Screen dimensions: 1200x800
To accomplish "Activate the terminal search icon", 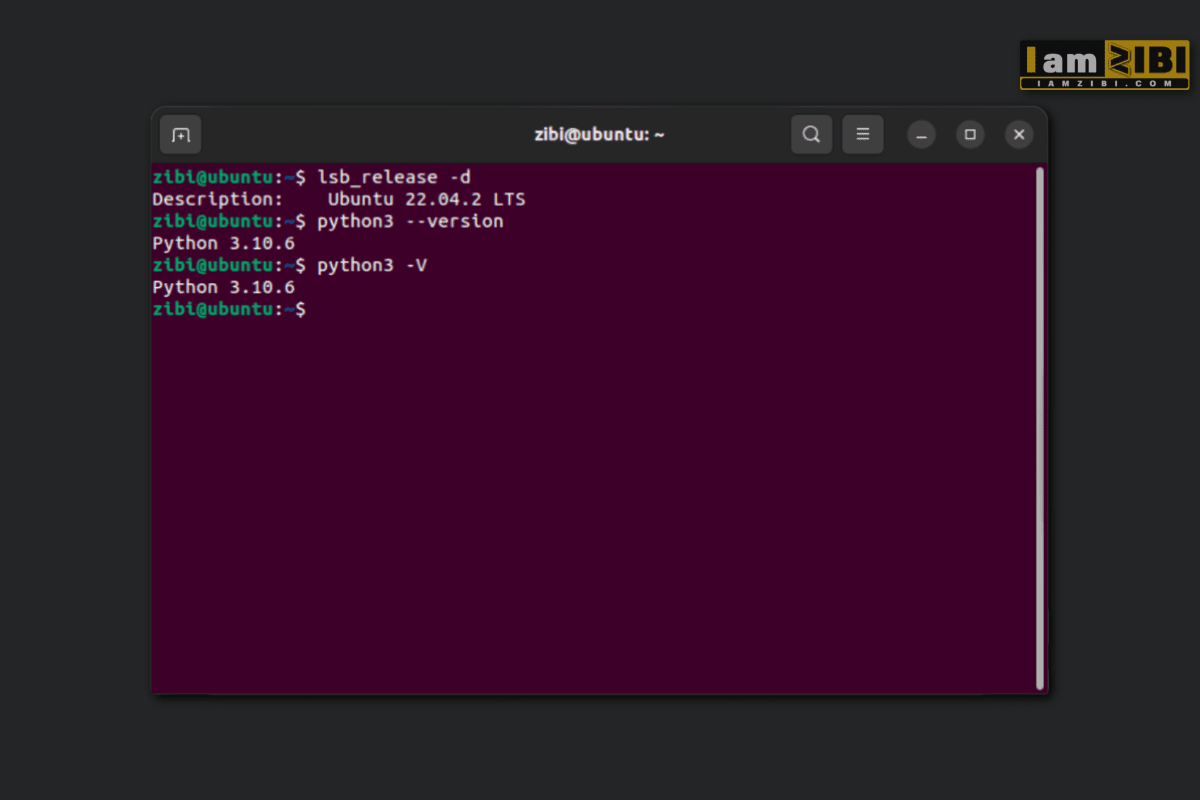I will [x=811, y=134].
